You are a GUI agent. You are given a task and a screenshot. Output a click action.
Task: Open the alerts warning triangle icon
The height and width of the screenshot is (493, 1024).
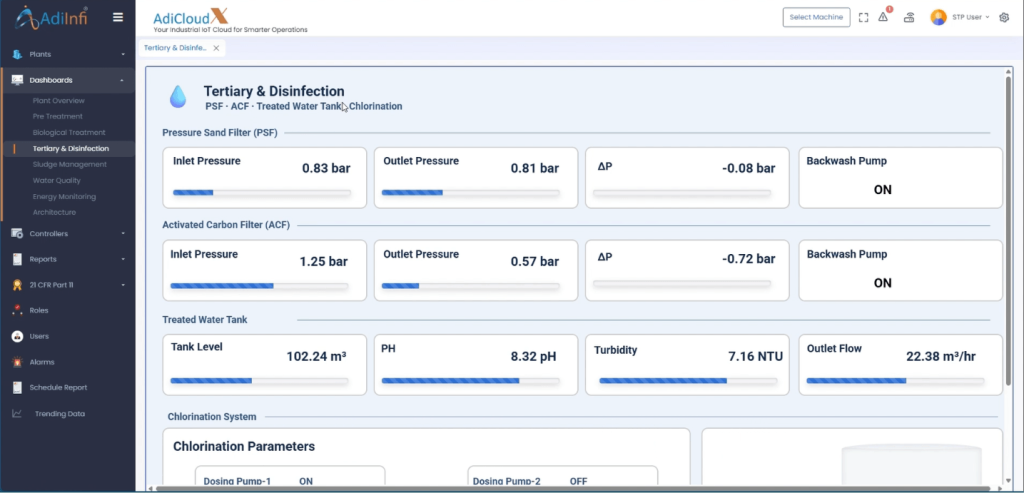[883, 17]
